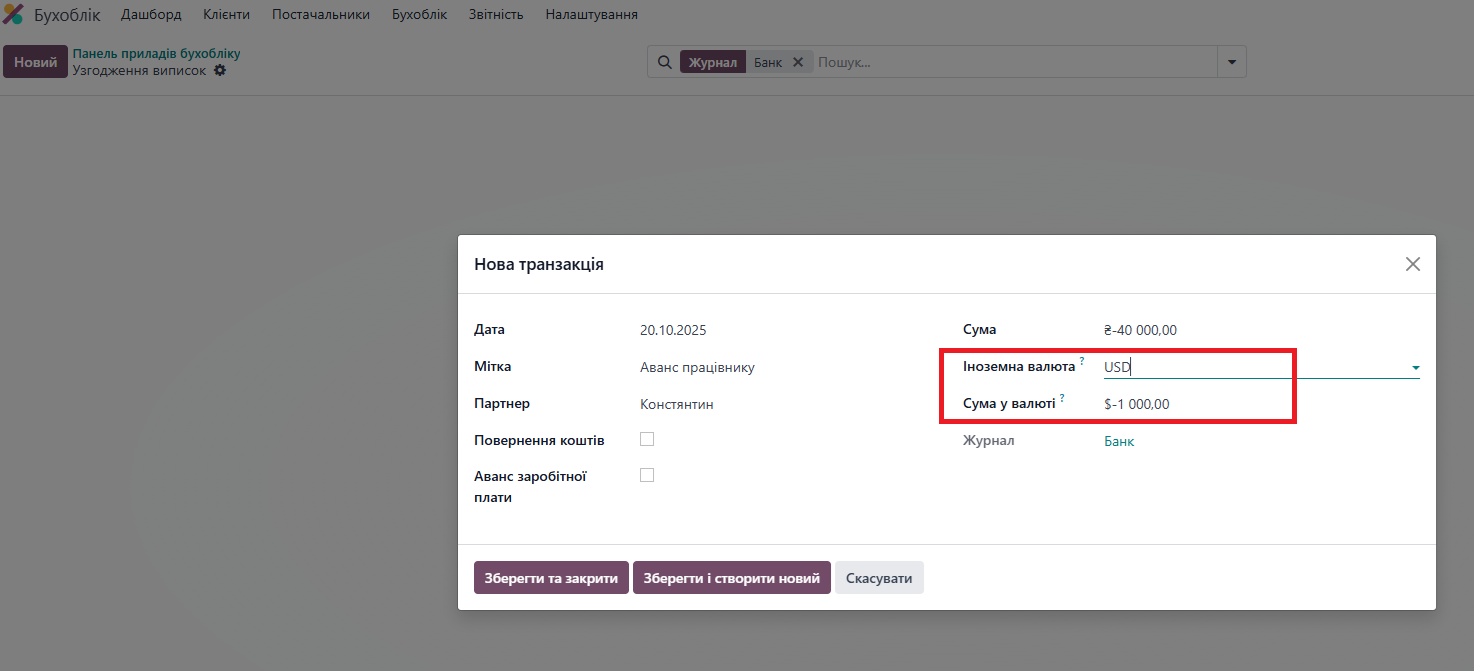
Task: Expand the Іноземна валюта dropdown arrow
Action: (x=1414, y=368)
